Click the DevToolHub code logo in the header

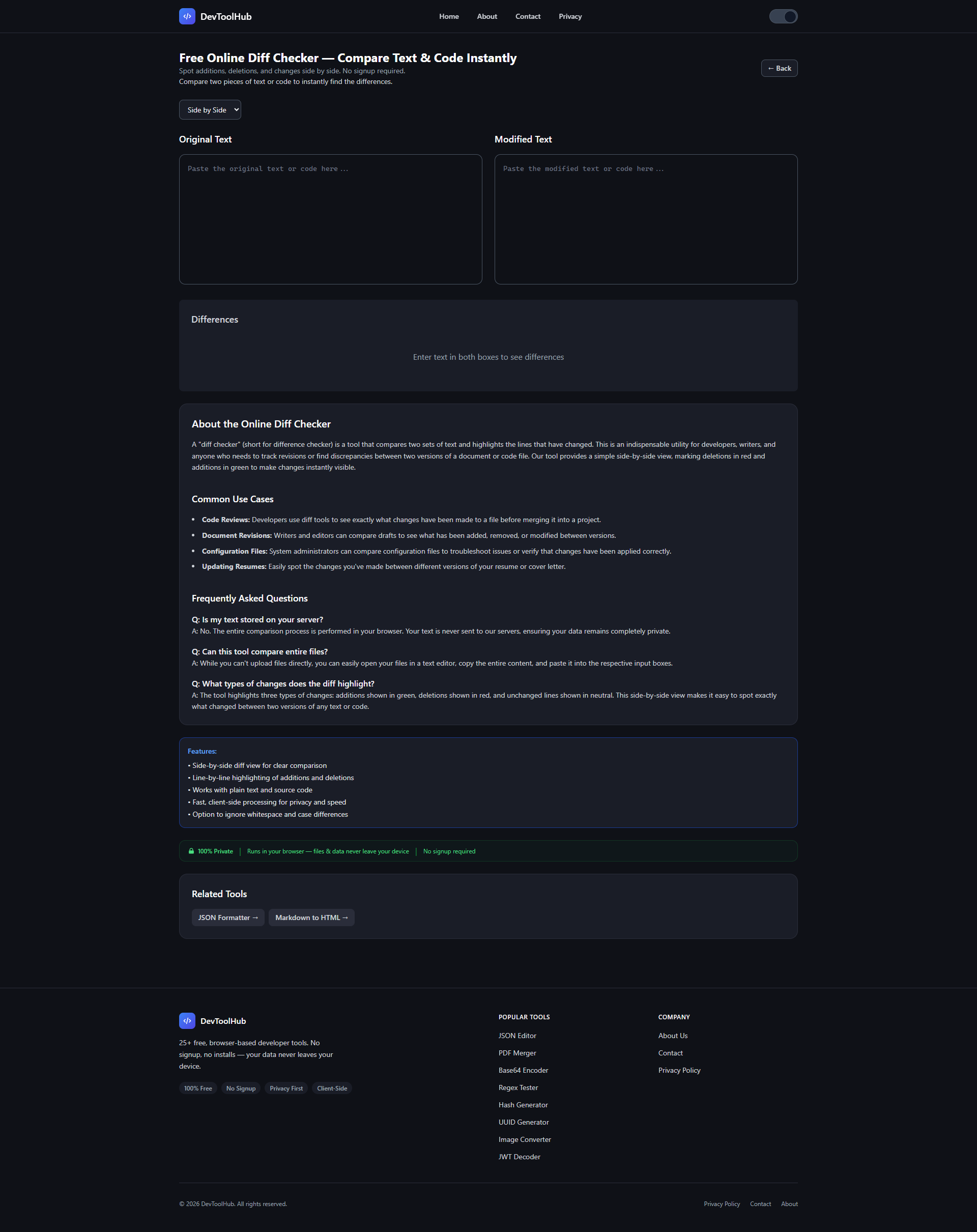(187, 16)
